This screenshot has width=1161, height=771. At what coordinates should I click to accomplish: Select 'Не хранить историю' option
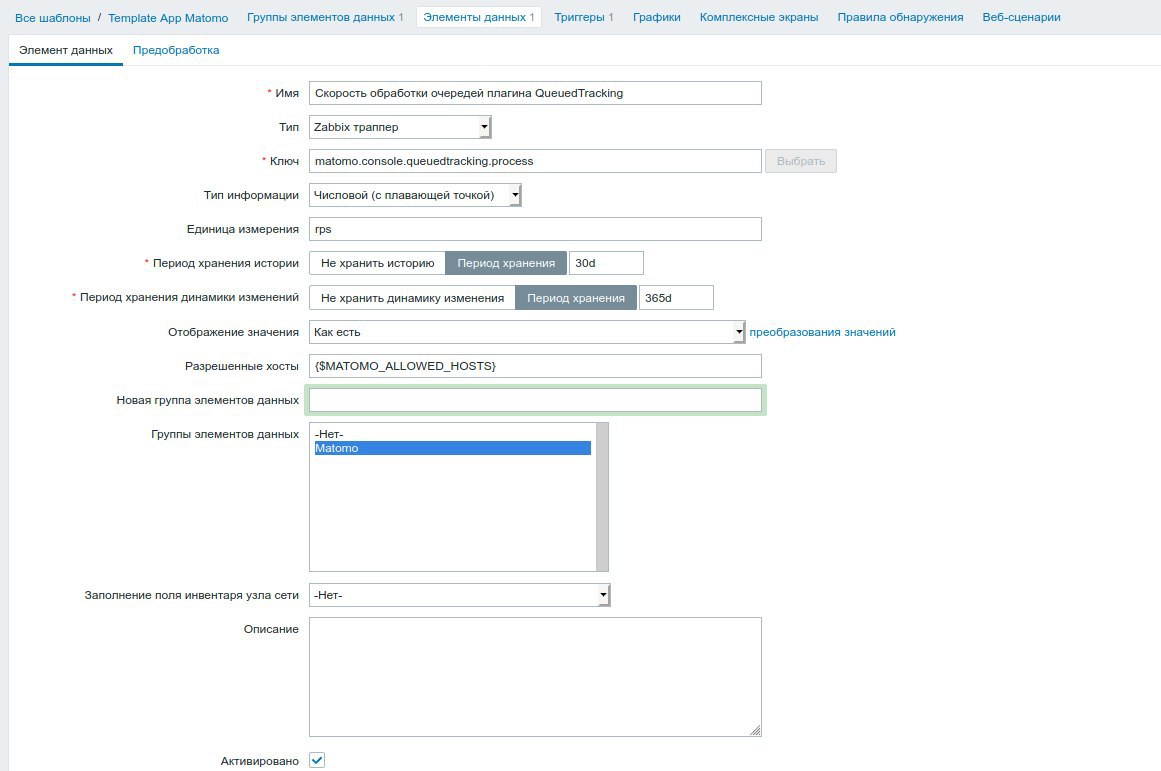coord(377,264)
